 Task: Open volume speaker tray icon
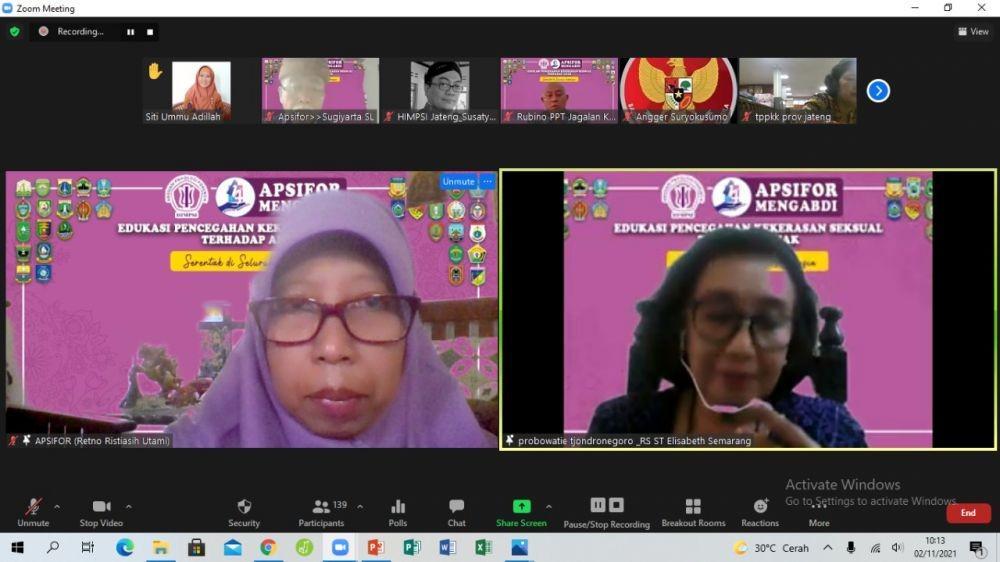coord(897,547)
